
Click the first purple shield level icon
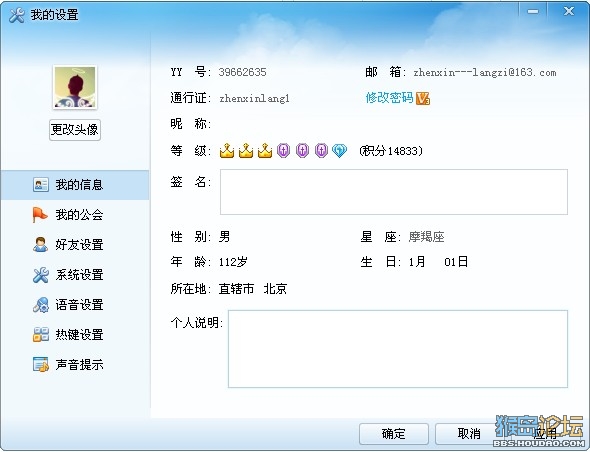[283, 151]
